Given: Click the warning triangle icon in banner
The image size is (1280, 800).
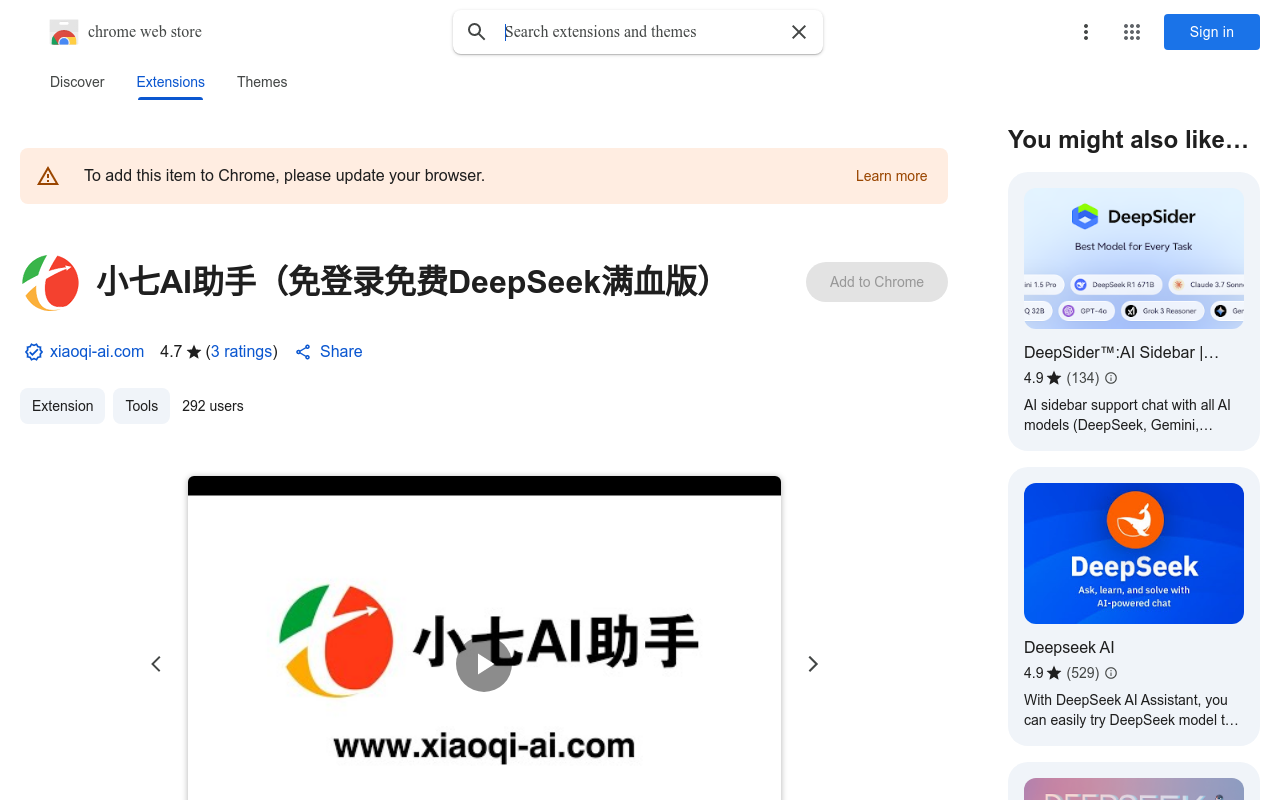Looking at the screenshot, I should coord(48,176).
